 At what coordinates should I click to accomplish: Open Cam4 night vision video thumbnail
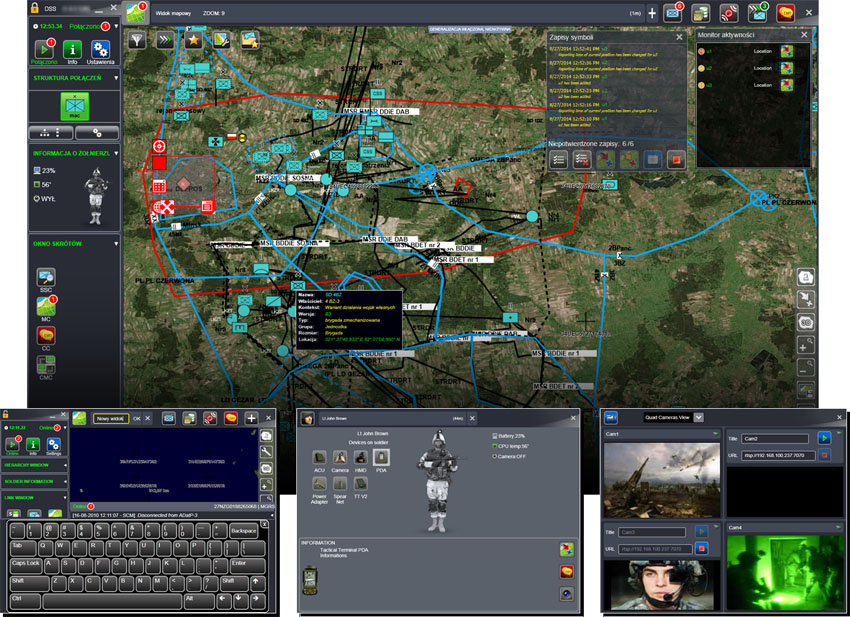point(784,572)
